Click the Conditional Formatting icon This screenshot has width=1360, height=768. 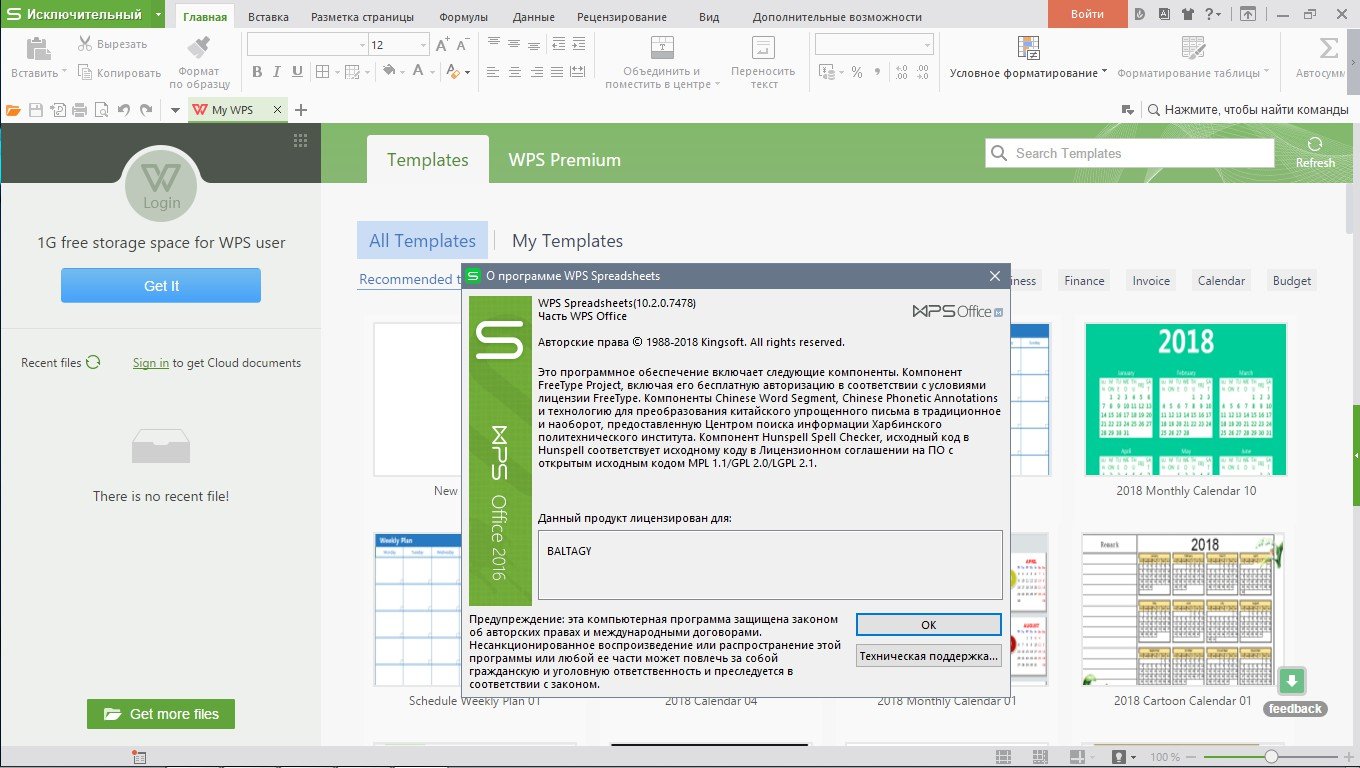point(1028,48)
